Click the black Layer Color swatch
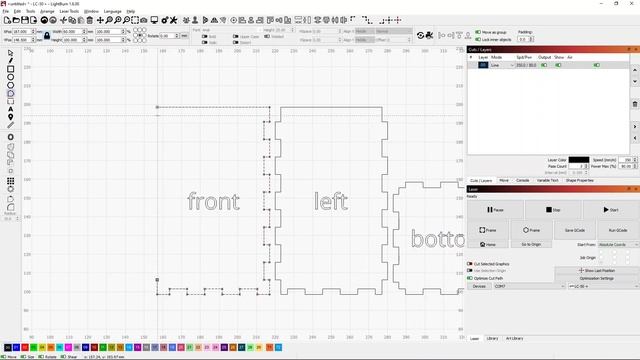640x360 pixels. click(579, 160)
